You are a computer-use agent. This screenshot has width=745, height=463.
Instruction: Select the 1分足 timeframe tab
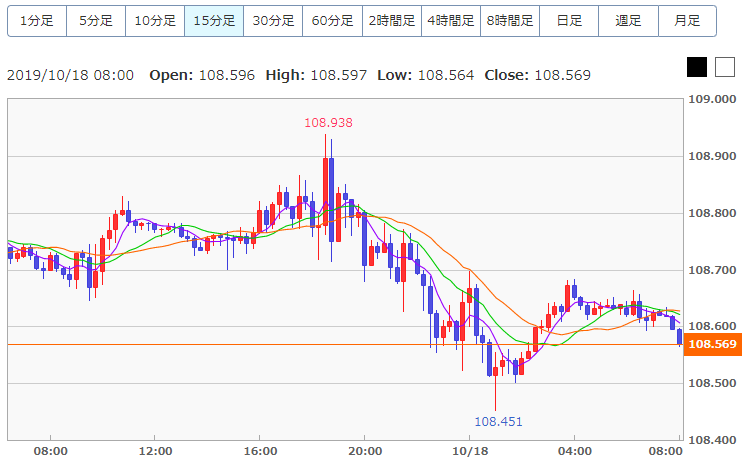[37, 21]
